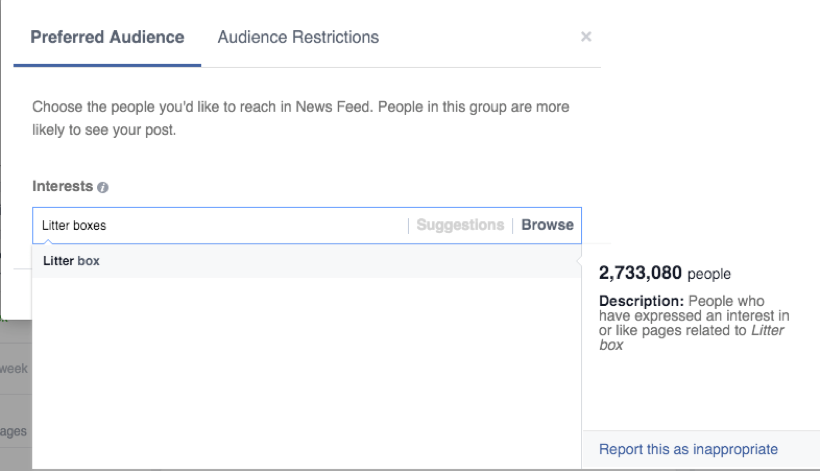Viewport: 820px width, 471px height.
Task: Click the "Interests" field label
Action: click(x=62, y=187)
